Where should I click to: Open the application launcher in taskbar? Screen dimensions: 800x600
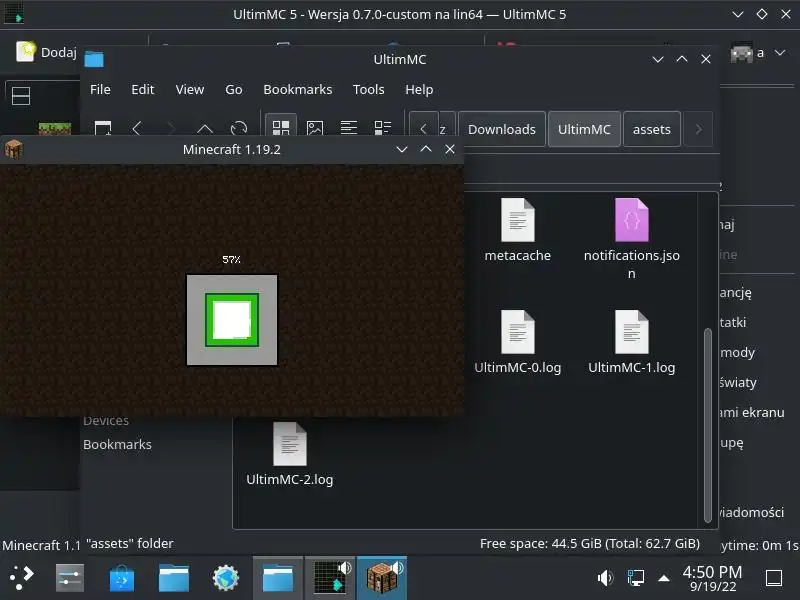pos(22,578)
